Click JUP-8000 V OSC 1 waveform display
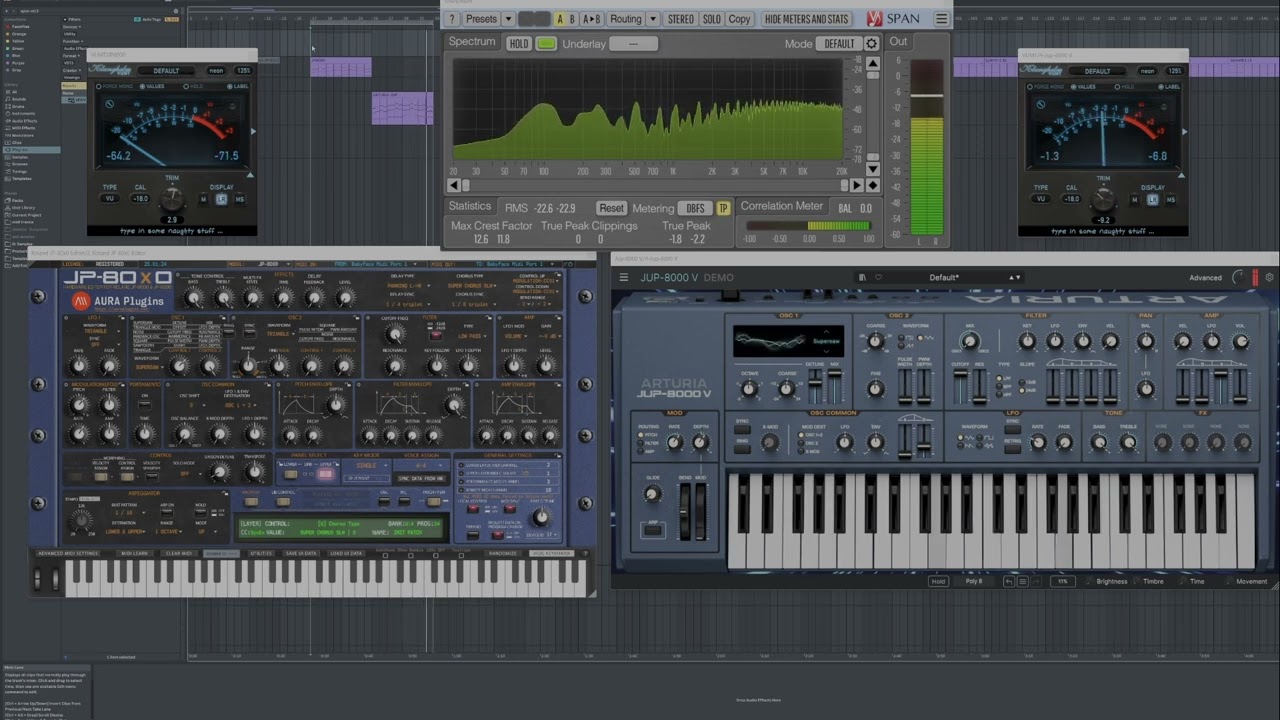The image size is (1280, 720). (x=788, y=340)
